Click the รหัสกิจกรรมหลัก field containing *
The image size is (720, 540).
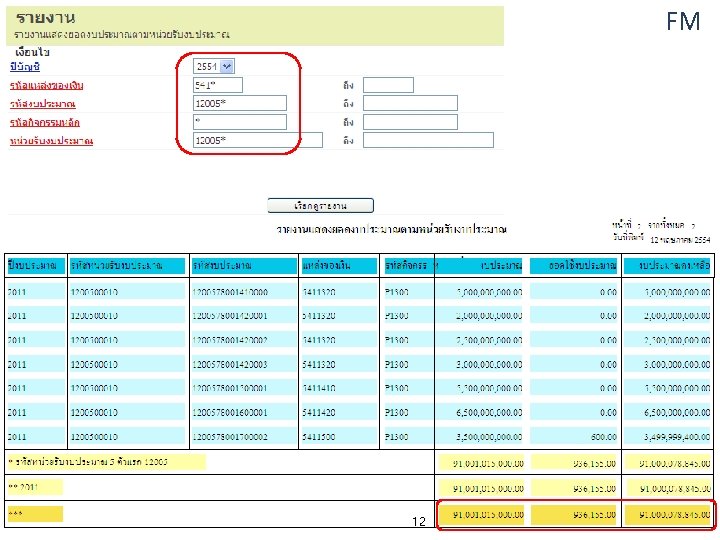coord(240,122)
